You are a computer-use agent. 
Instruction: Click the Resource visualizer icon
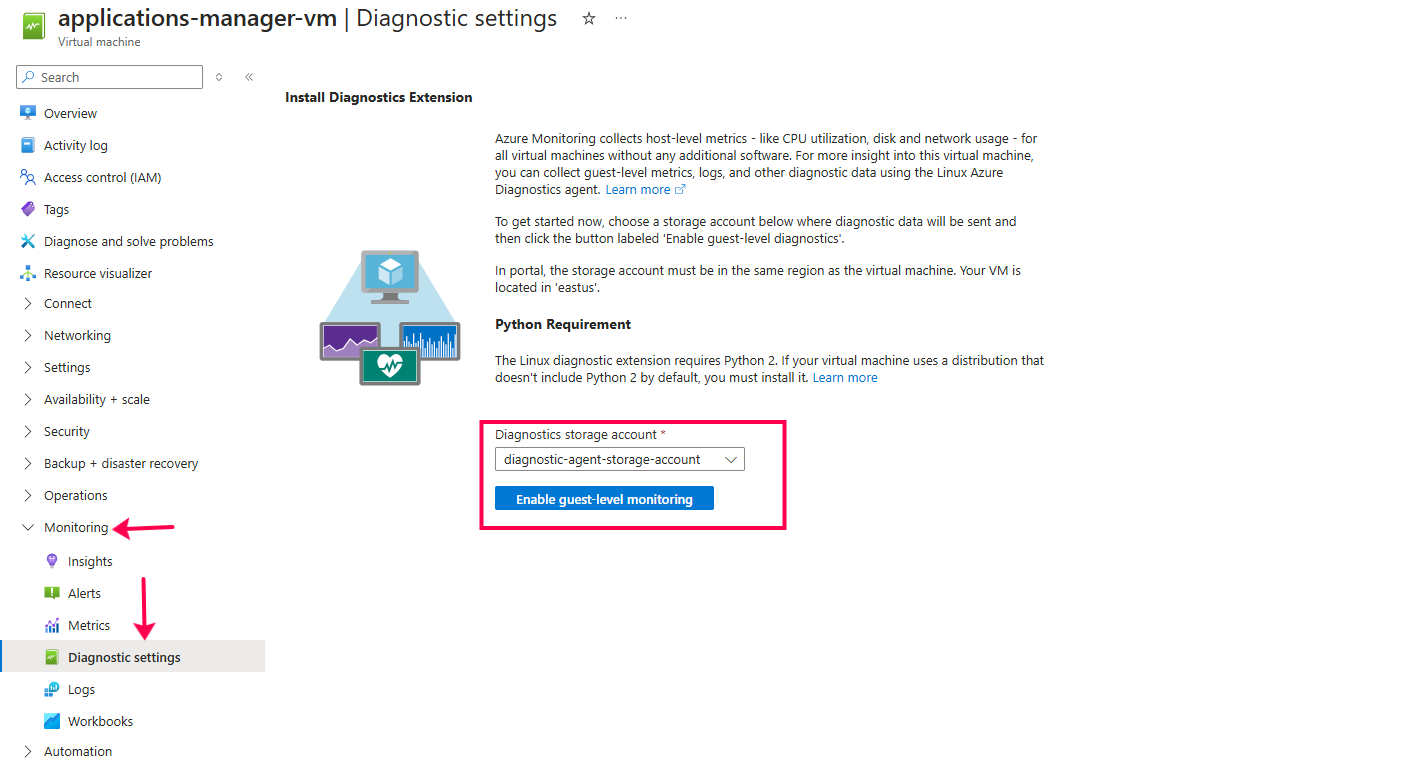[28, 273]
